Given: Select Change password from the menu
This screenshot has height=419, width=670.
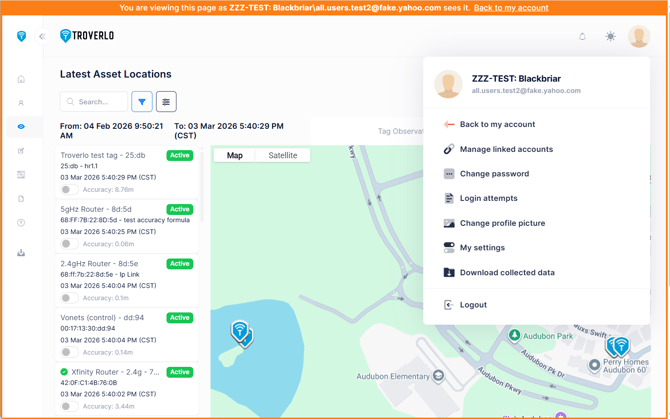Looking at the screenshot, I should click(x=494, y=174).
